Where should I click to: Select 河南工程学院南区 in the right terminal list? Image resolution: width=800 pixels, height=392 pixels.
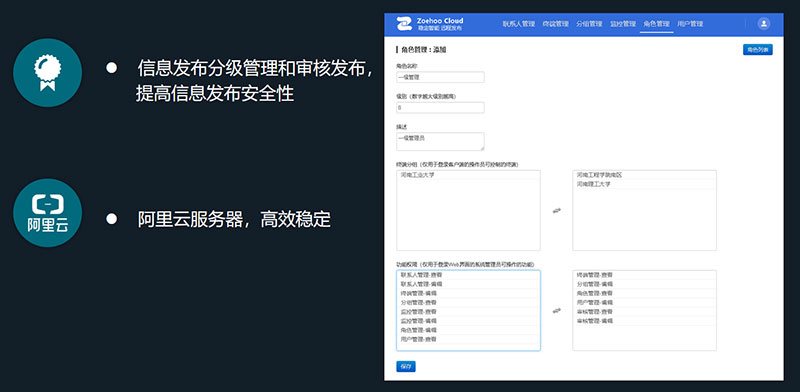(644, 175)
